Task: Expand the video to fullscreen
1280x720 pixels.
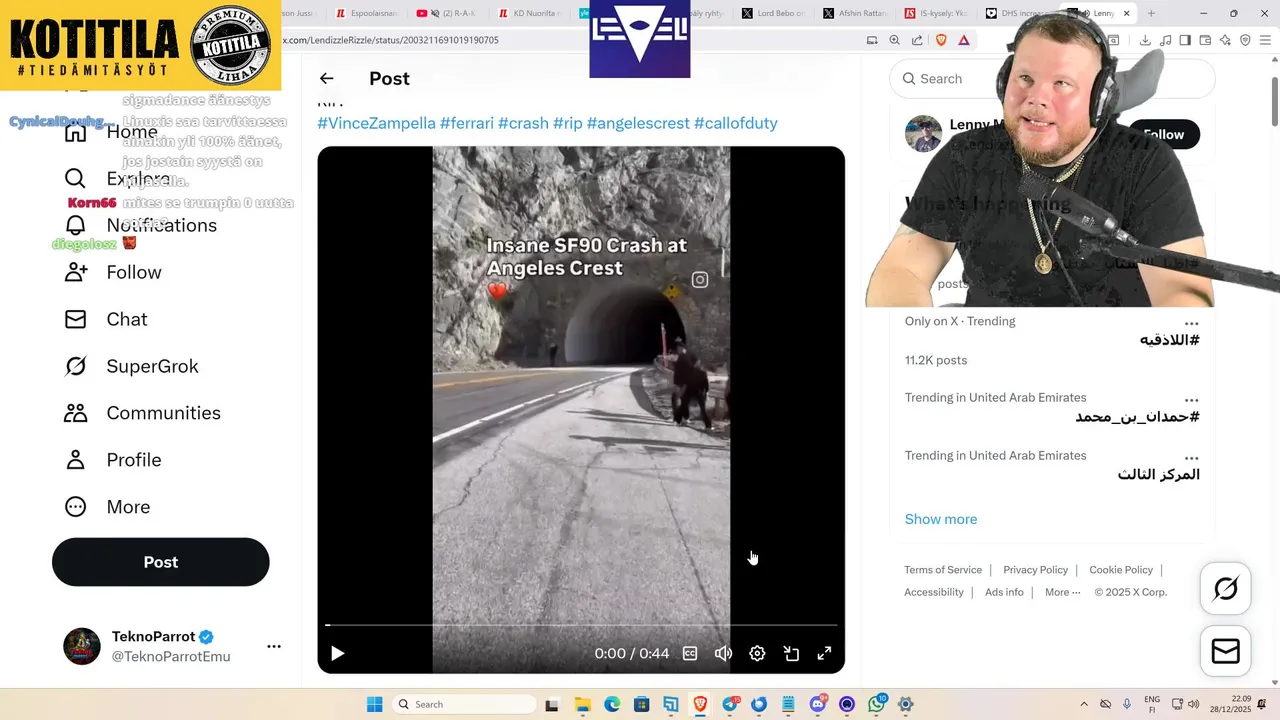Action: coord(824,653)
